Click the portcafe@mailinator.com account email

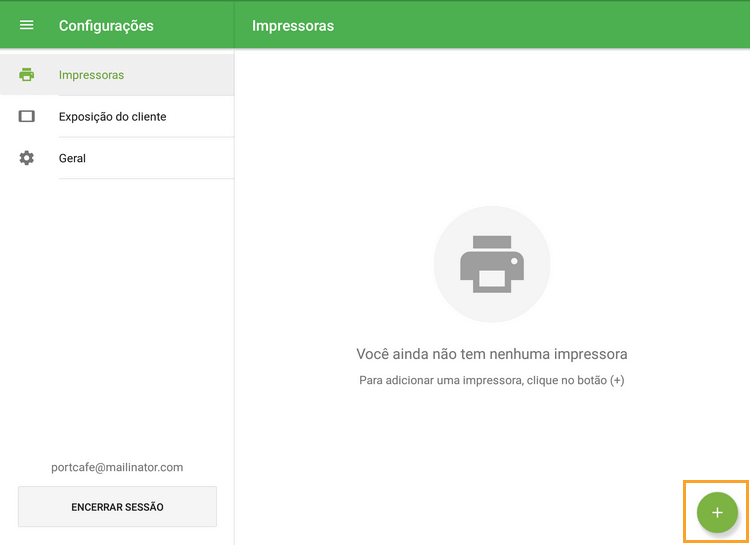coord(117,467)
